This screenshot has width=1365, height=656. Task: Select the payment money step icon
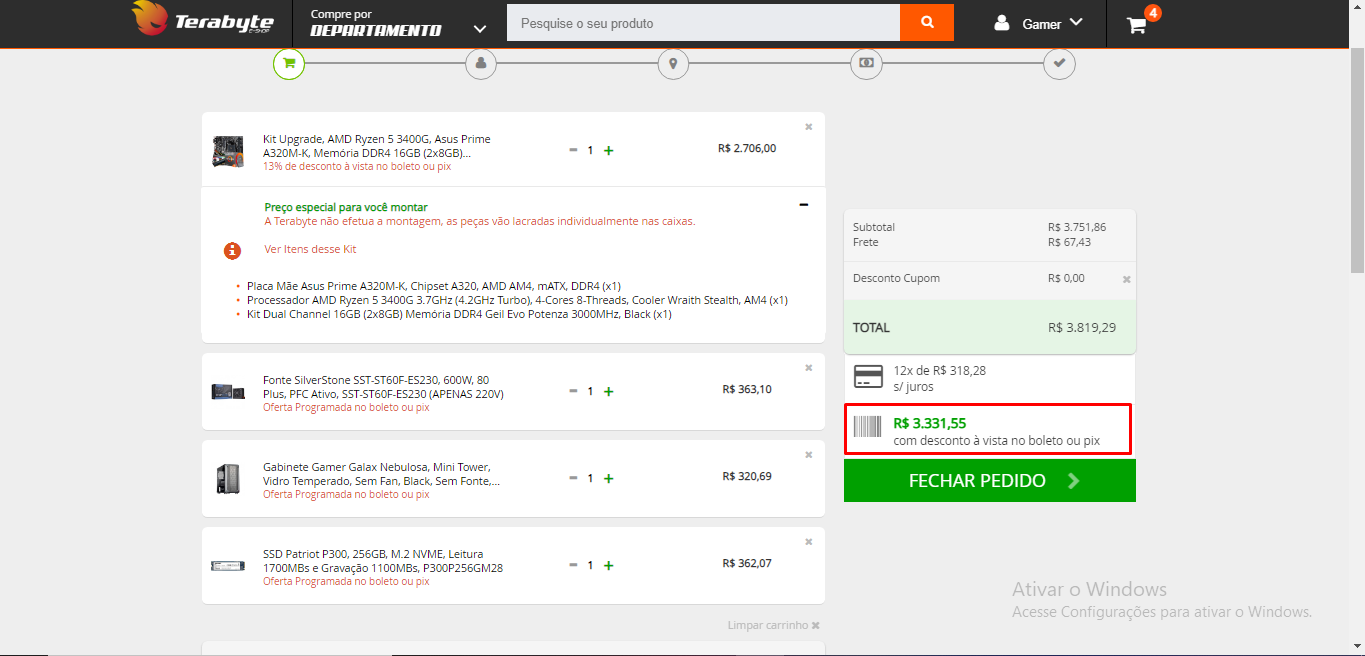[866, 64]
